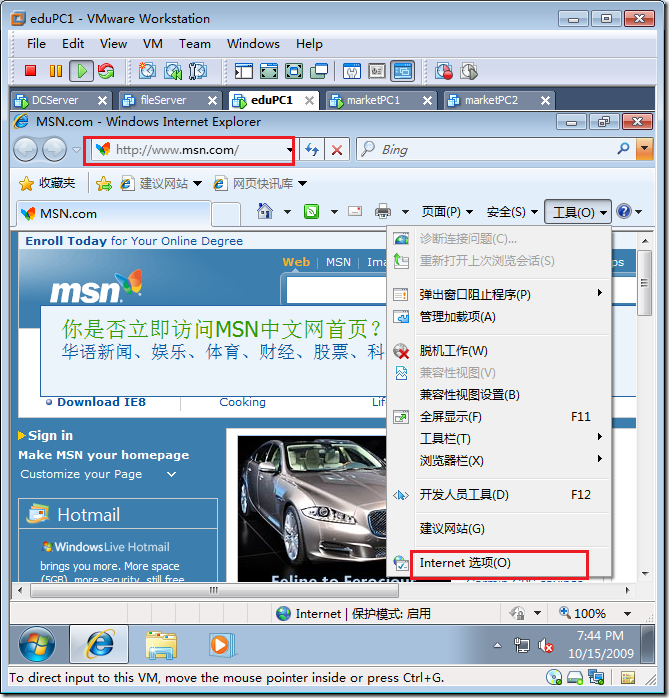Open the IE help question mark icon
Viewport: 669px width, 698px height.
click(624, 211)
